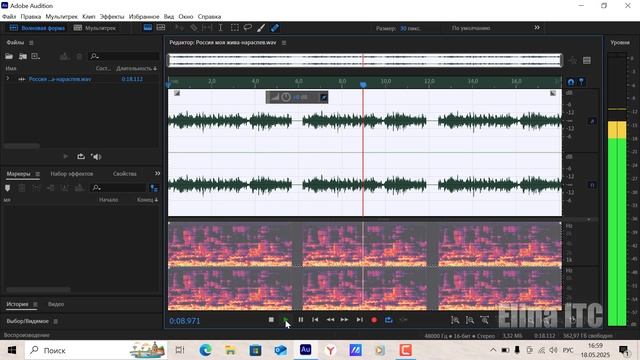Open the По умолчанию workspace dropdown
The image size is (640, 360).
[471, 28]
